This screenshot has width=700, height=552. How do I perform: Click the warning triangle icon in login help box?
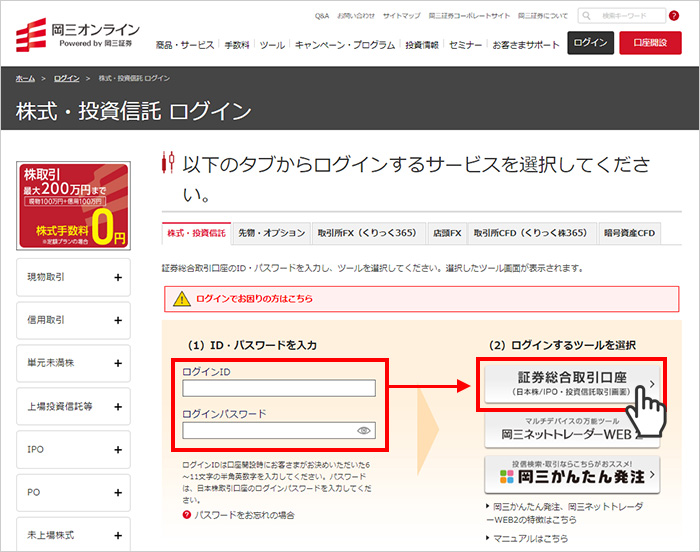(x=182, y=299)
